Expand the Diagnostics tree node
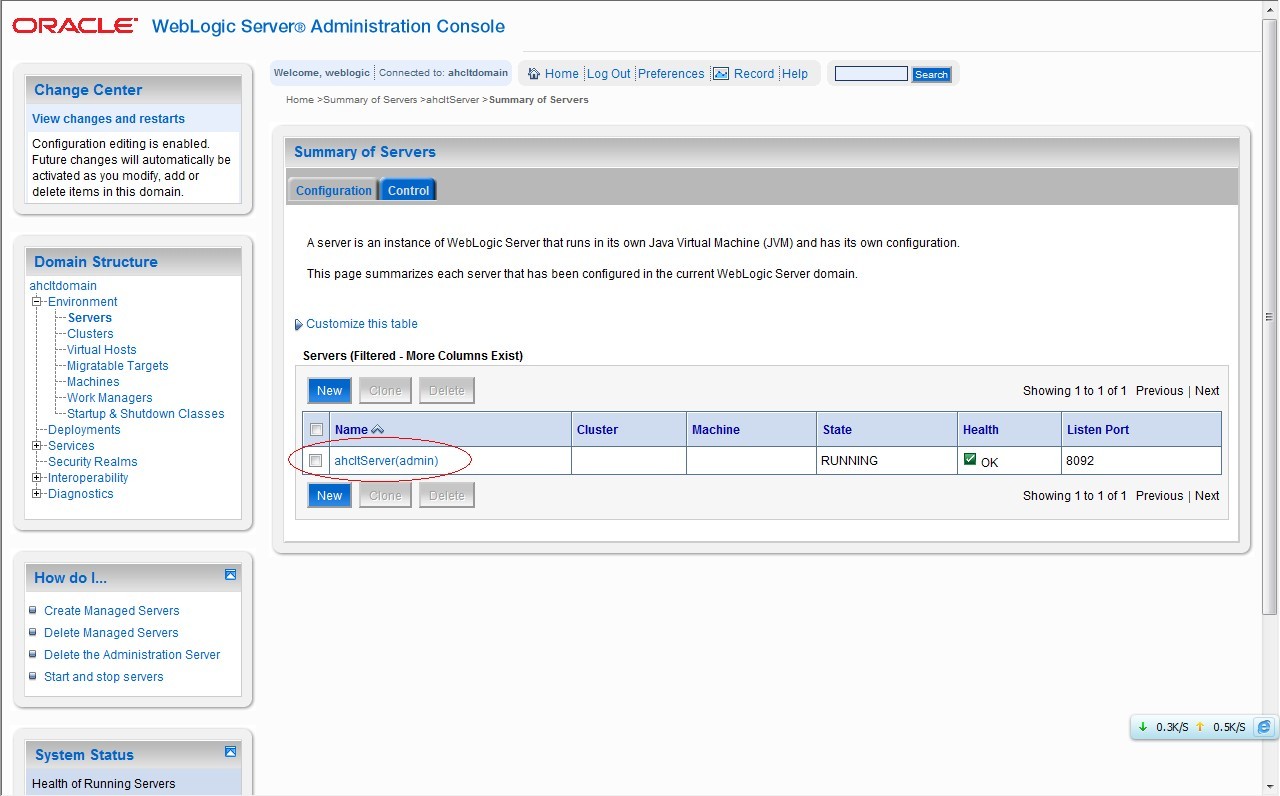Screen dimensions: 1280x796 coord(37,494)
